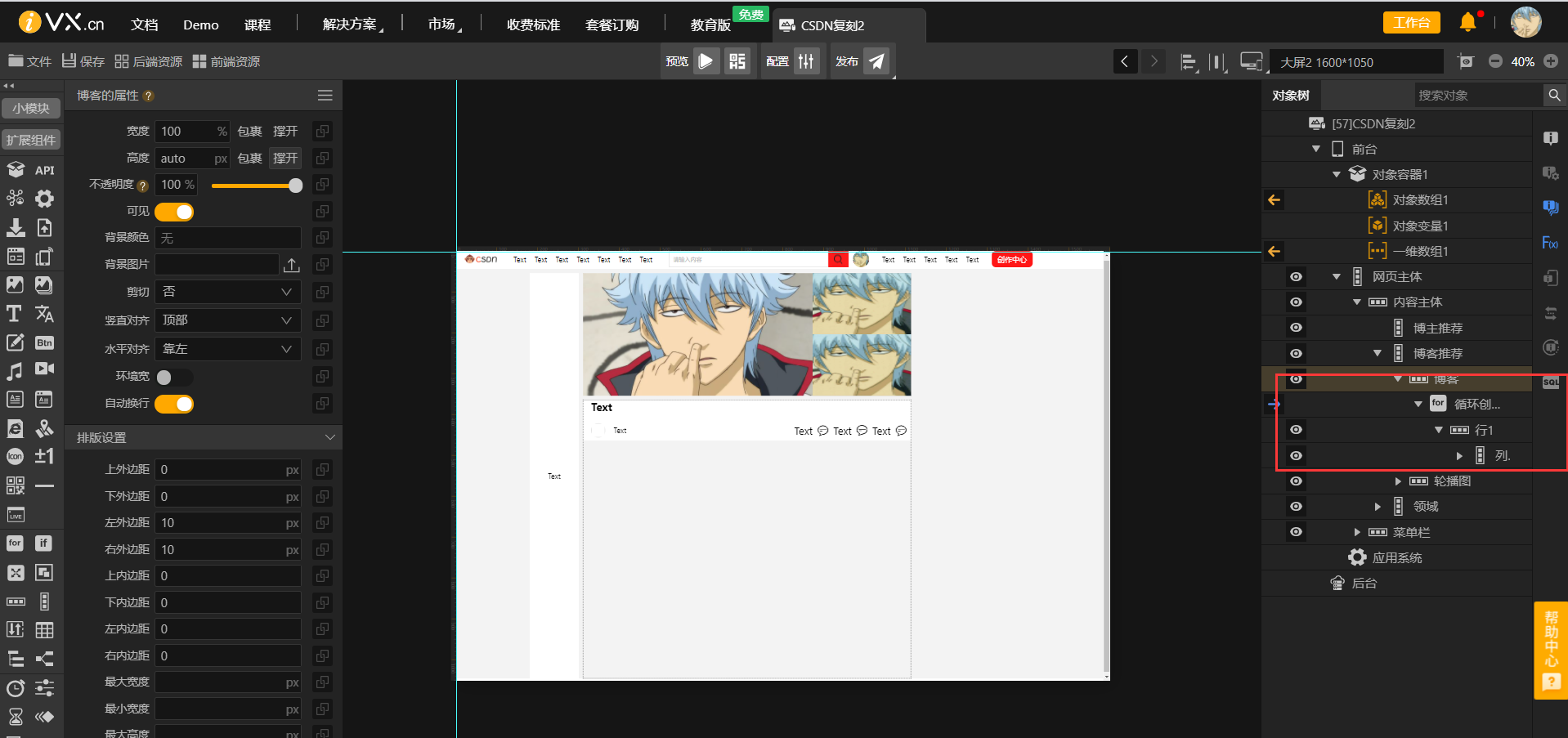
Task: Open the notification bell
Action: click(x=1468, y=22)
